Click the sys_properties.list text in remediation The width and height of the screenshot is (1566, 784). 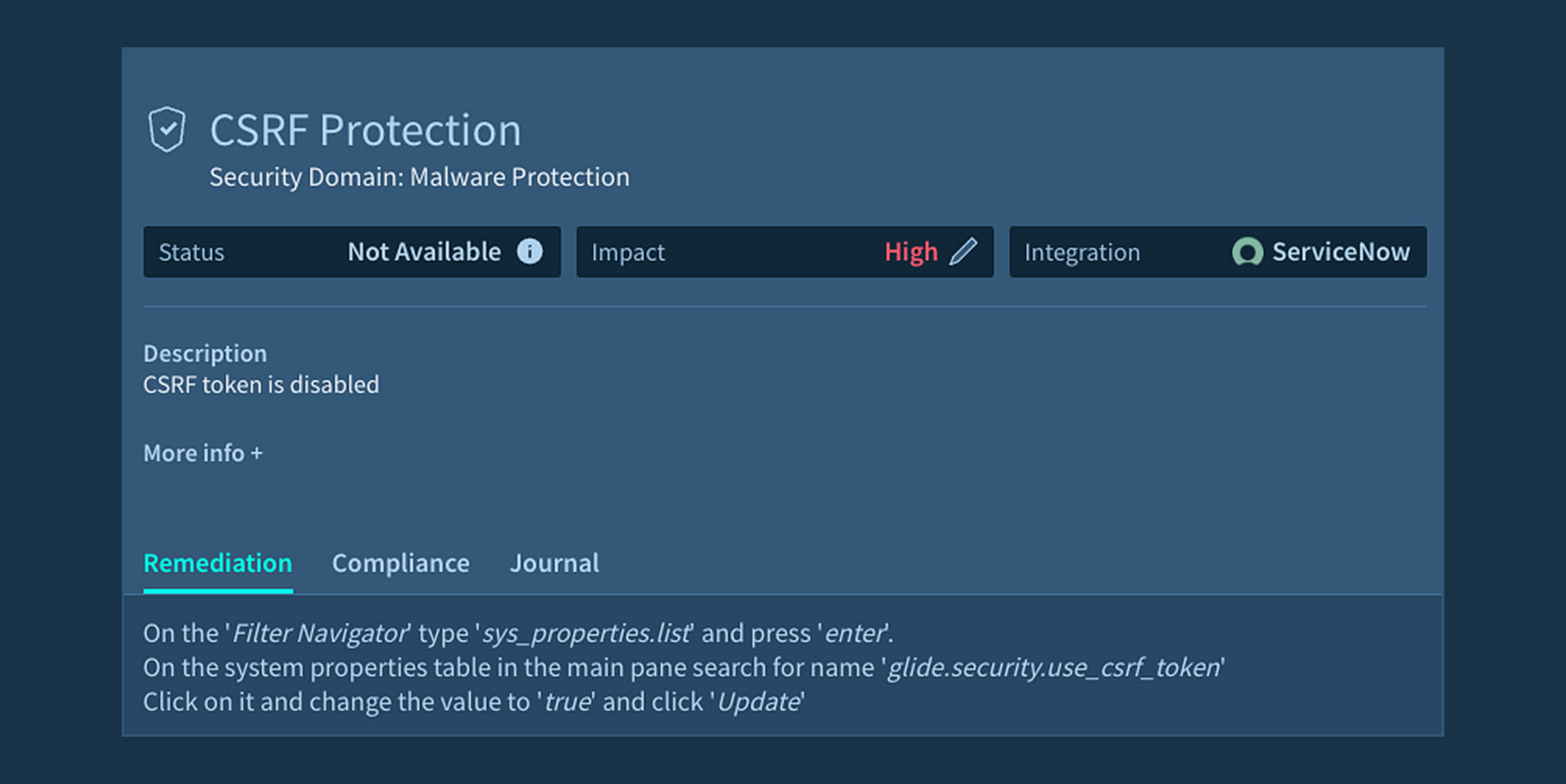click(x=587, y=634)
